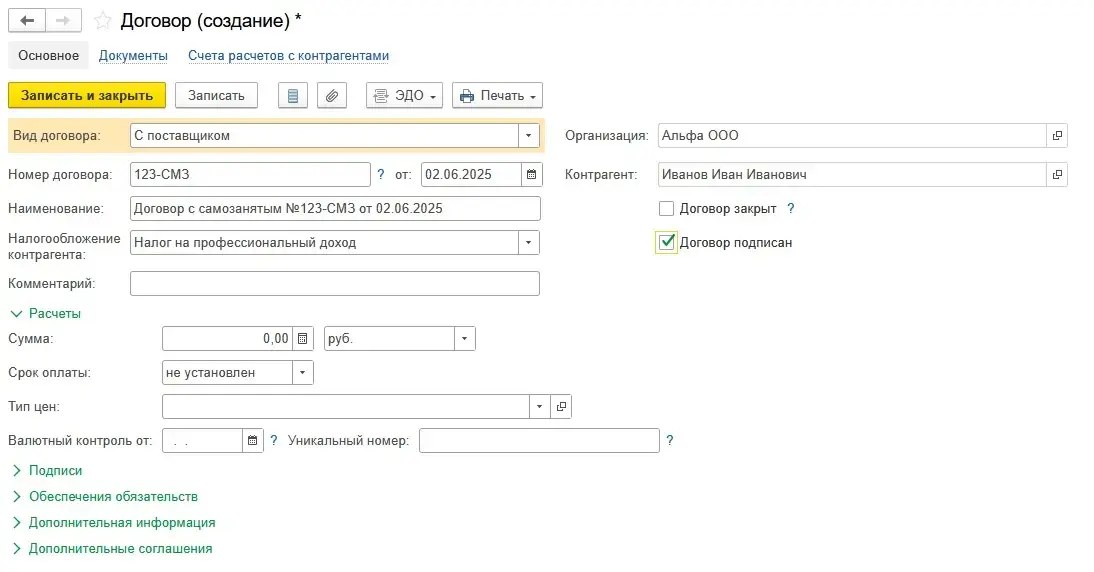Open the calendar picker for contract date
1094x572 pixels.
[x=532, y=175]
